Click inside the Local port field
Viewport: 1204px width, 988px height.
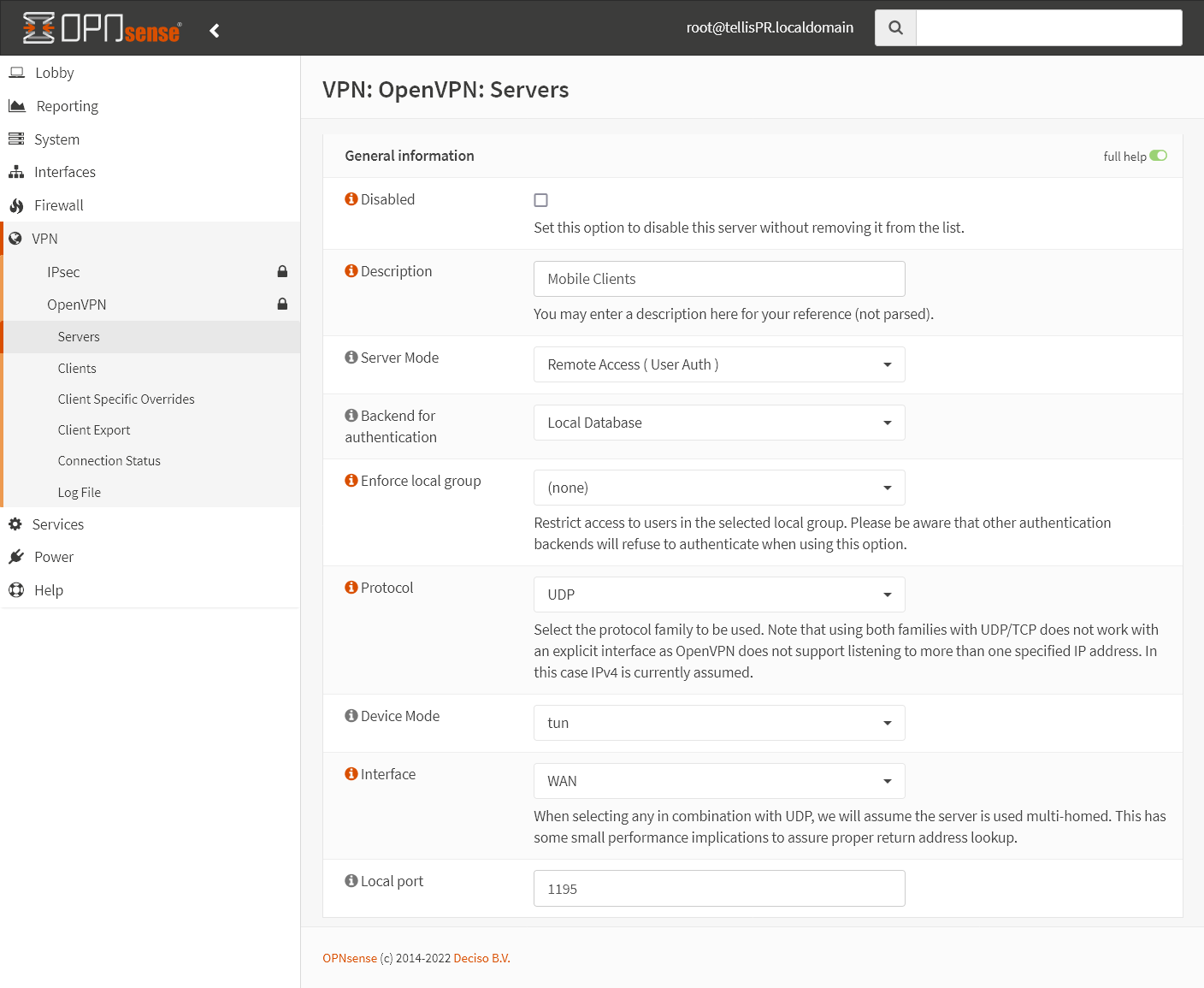pyautogui.click(x=718, y=888)
